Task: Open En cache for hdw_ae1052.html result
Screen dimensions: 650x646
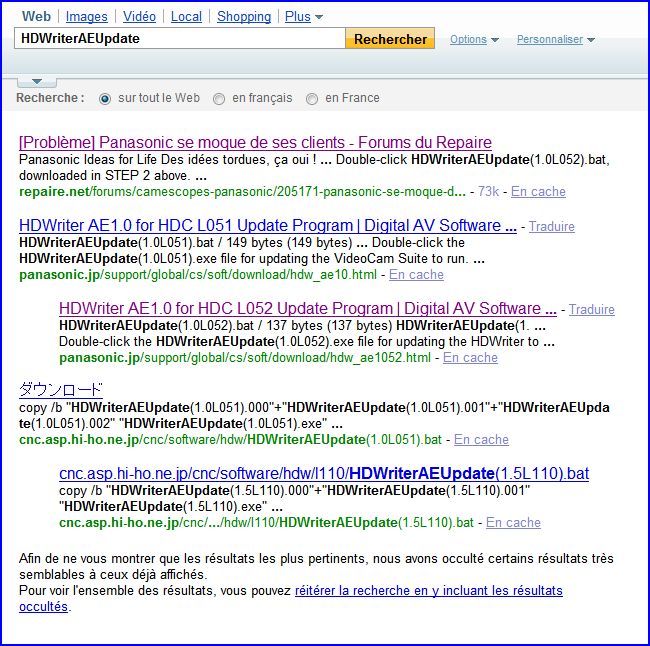Action: click(470, 357)
